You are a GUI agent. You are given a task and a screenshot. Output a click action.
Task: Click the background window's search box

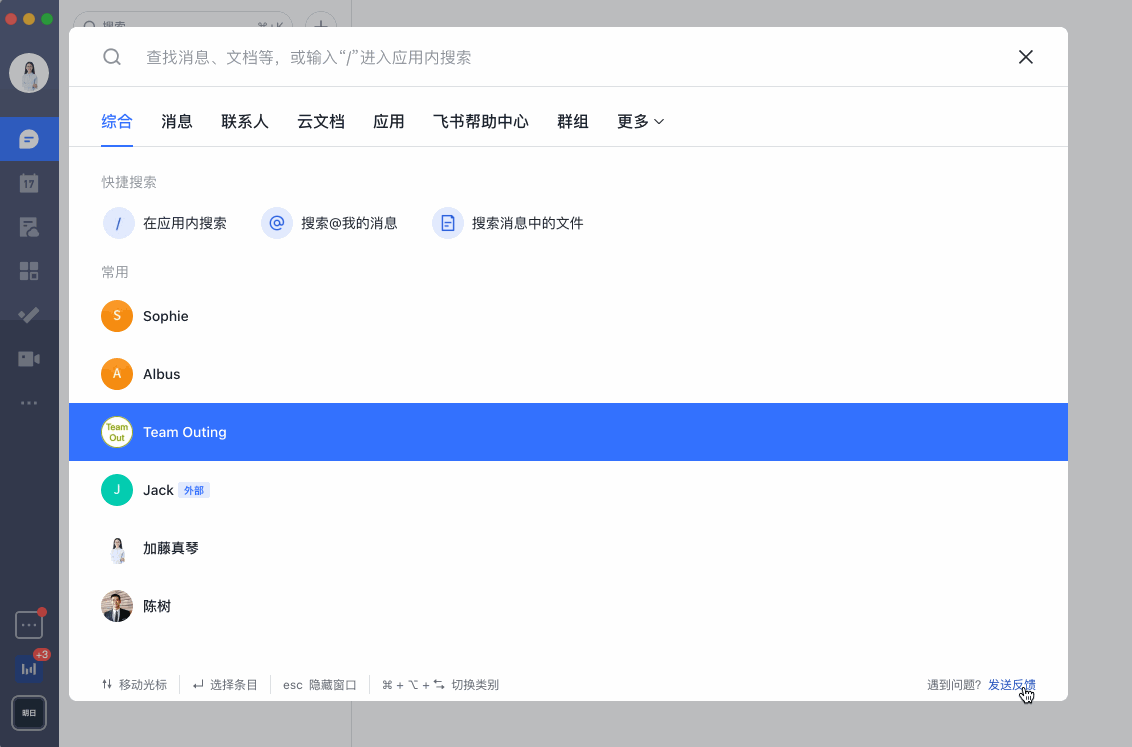coord(183,22)
